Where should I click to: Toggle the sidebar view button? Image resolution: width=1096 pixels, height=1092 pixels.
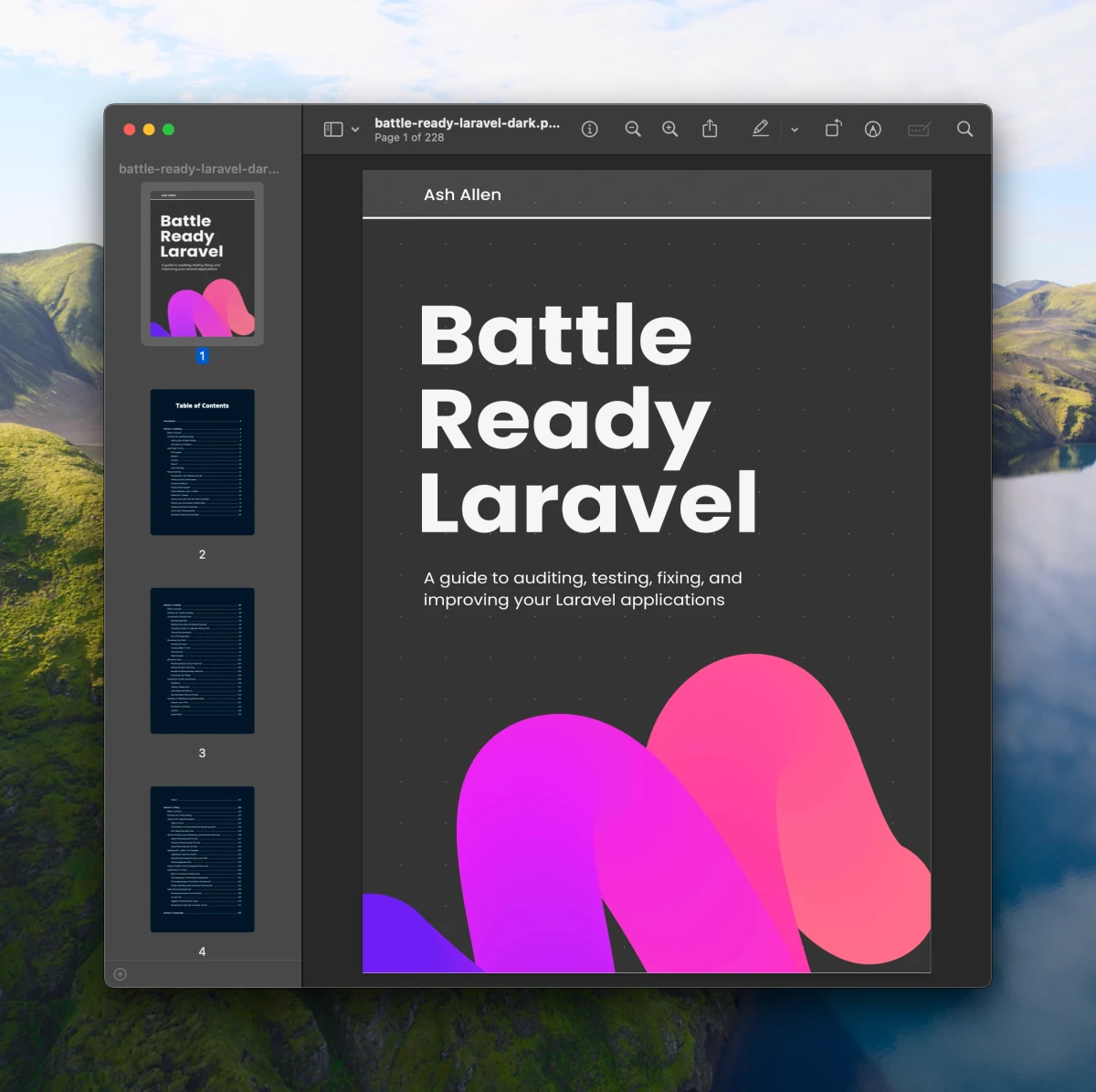(x=333, y=130)
